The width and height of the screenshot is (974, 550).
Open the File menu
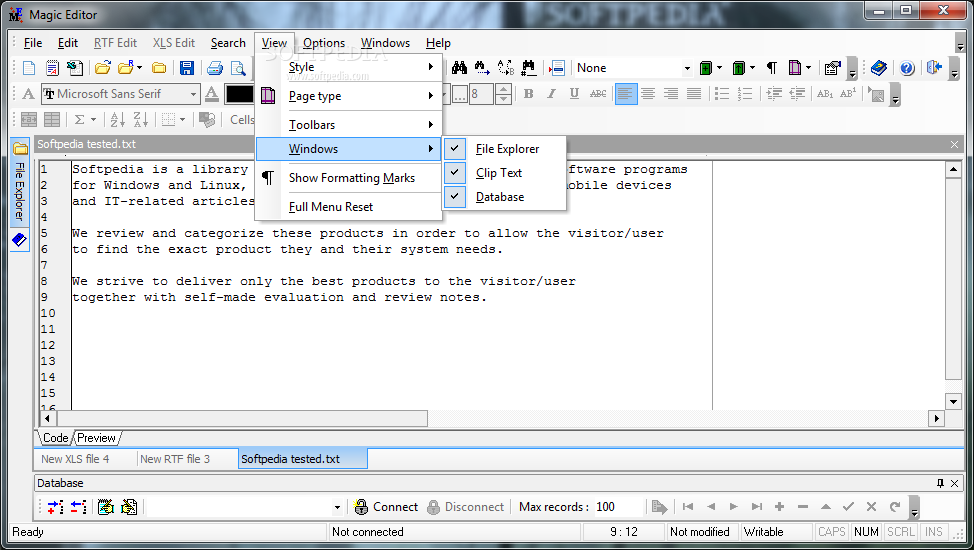[x=33, y=43]
